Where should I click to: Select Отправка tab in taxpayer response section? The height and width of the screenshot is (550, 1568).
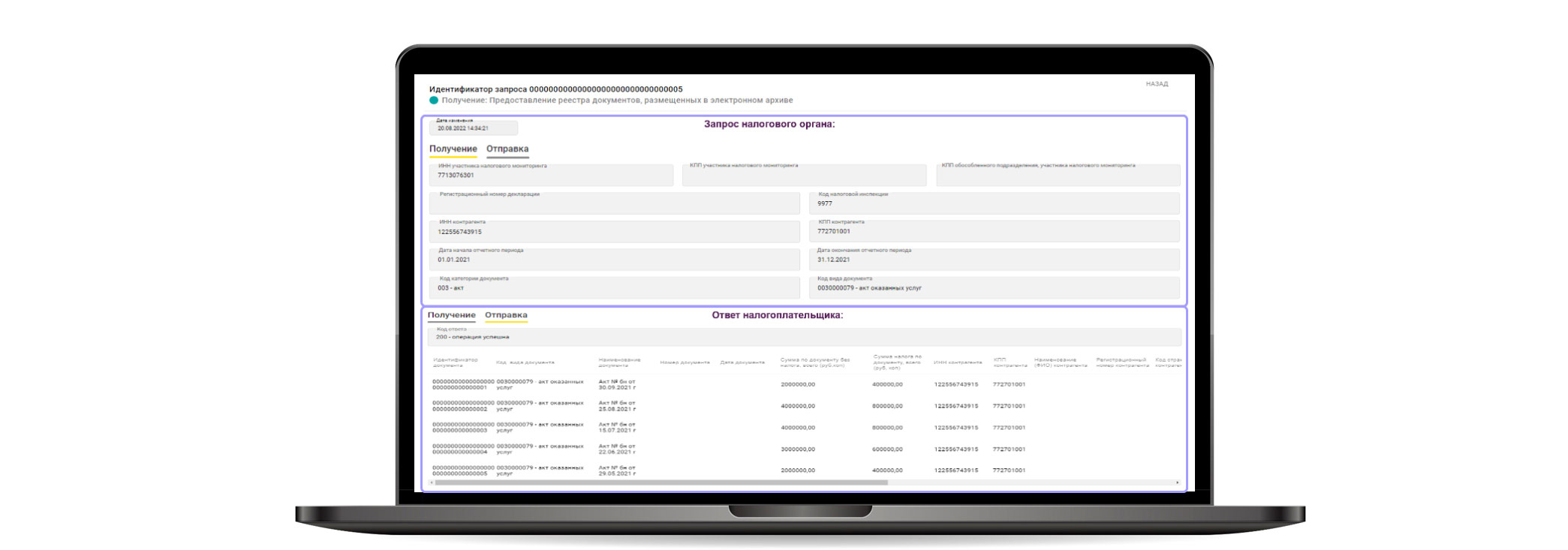[506, 316]
